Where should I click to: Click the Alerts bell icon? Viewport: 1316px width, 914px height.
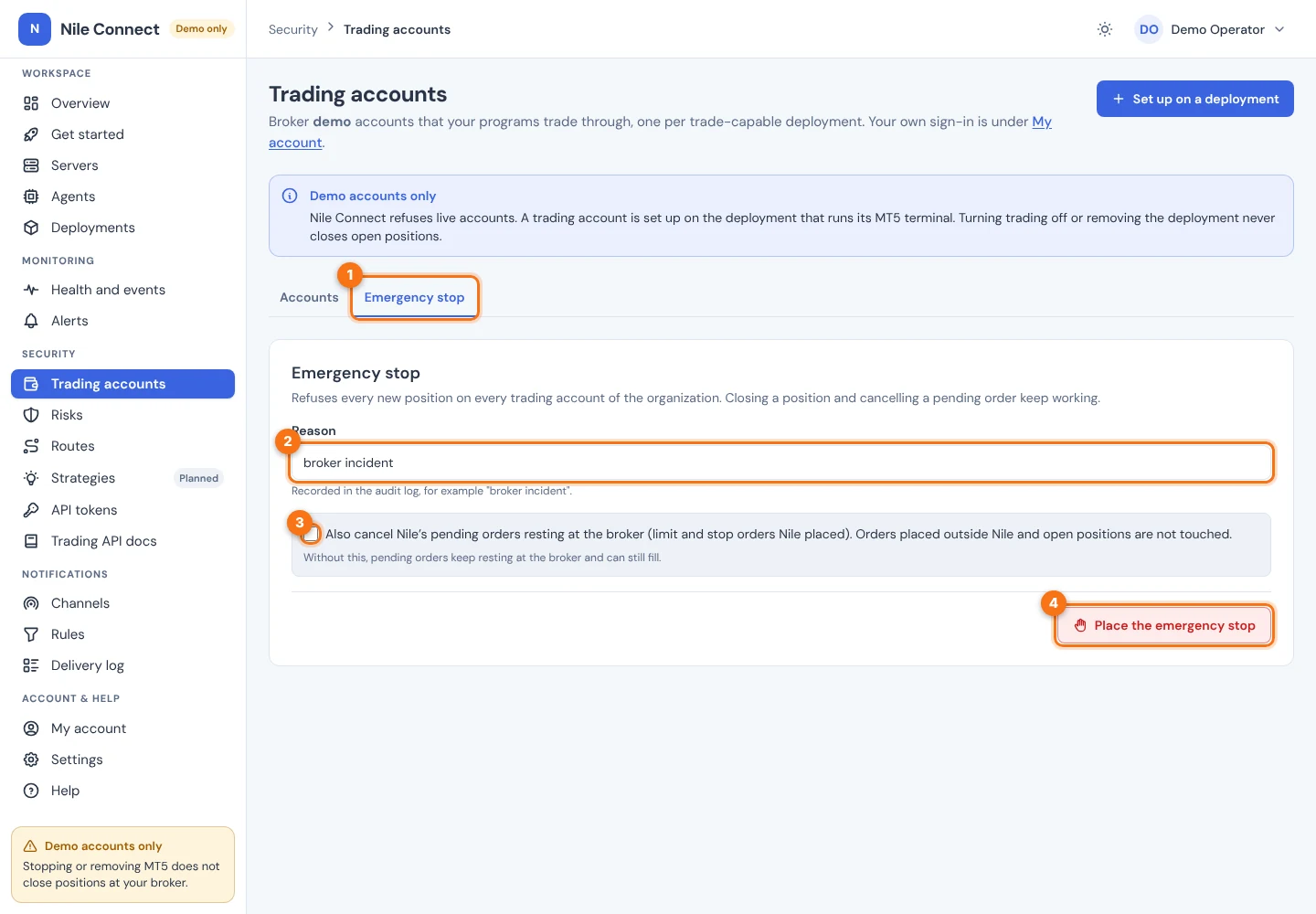[x=31, y=321]
